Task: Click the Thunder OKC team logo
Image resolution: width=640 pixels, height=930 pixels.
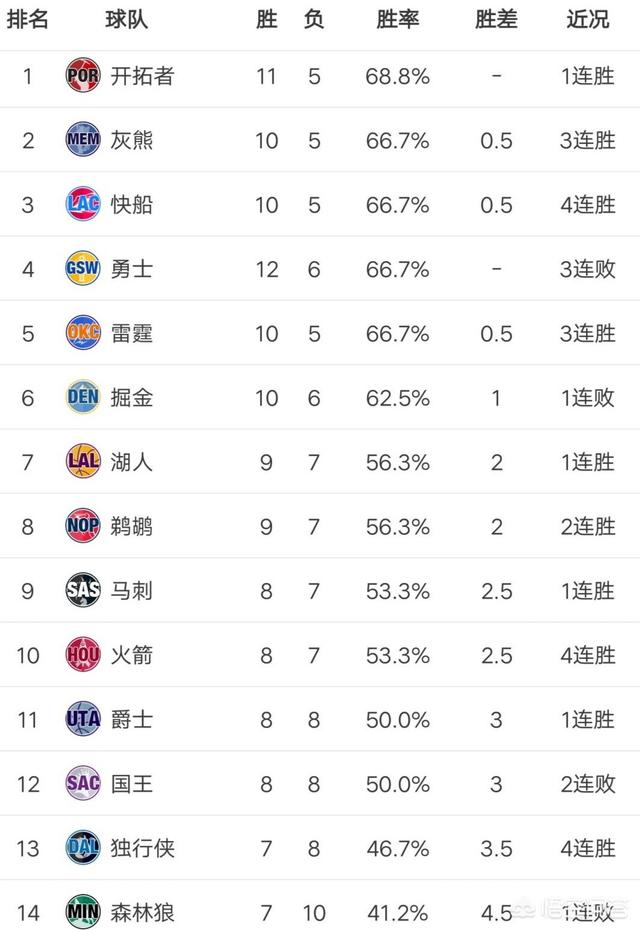Action: tap(83, 333)
